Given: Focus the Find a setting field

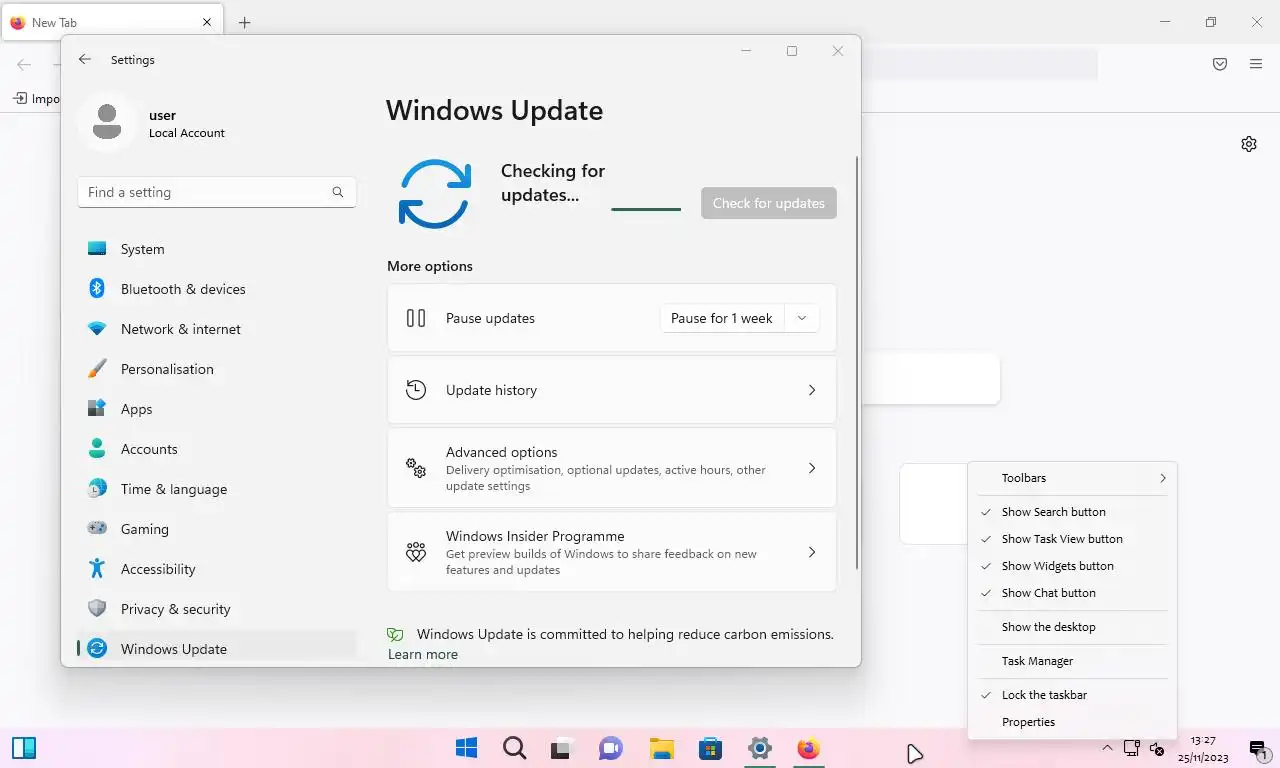Looking at the screenshot, I should pos(217,192).
